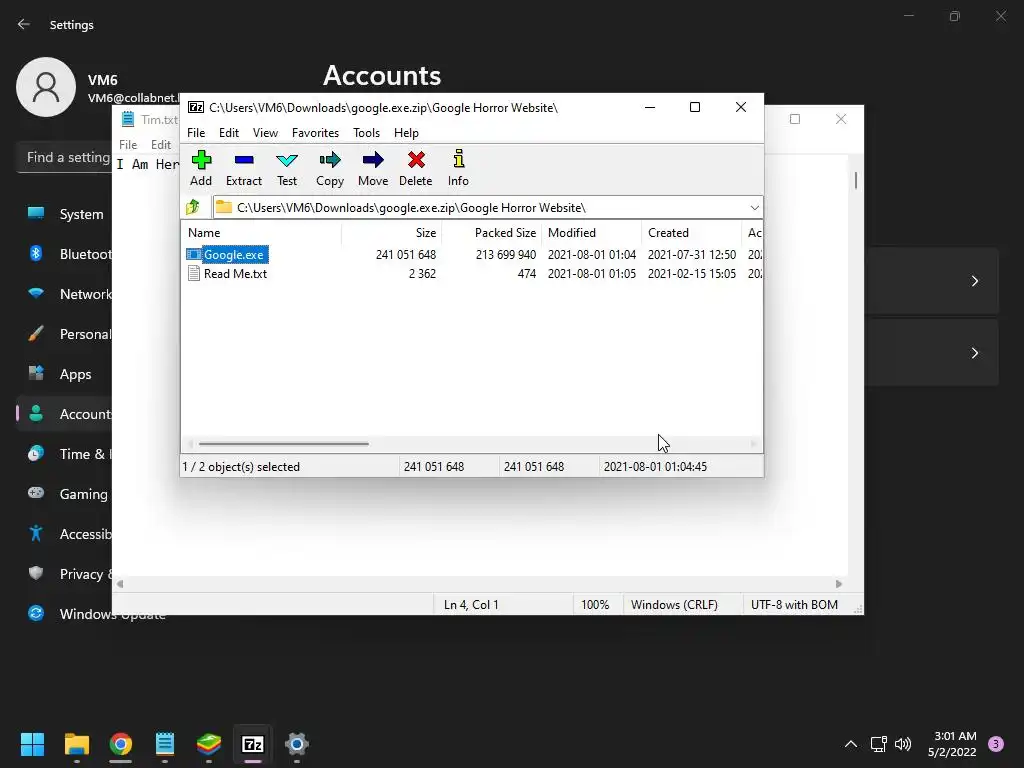
Task: Open BlueStacks from the taskbar
Action: click(x=209, y=744)
